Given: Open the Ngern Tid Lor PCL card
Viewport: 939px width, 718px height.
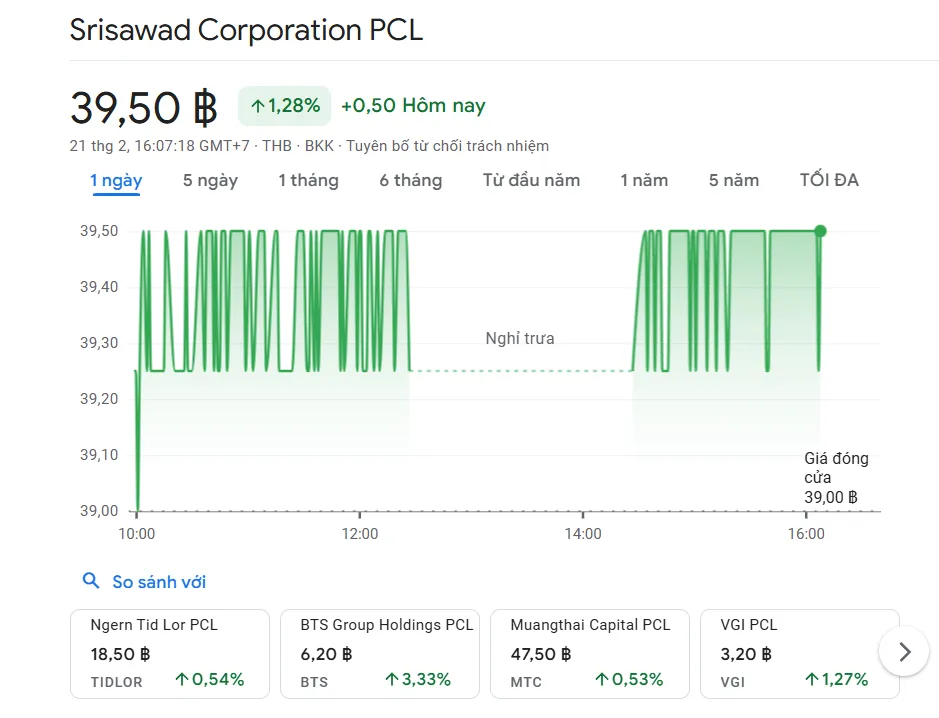Looking at the screenshot, I should [169, 653].
